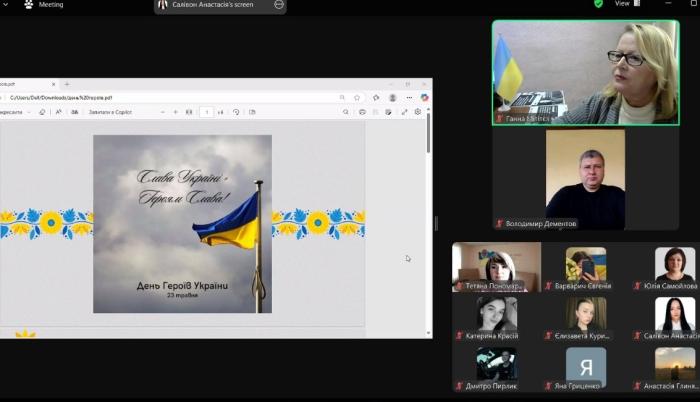
Task: Select Варварич Євгенія's participant tile
Action: (x=586, y=267)
